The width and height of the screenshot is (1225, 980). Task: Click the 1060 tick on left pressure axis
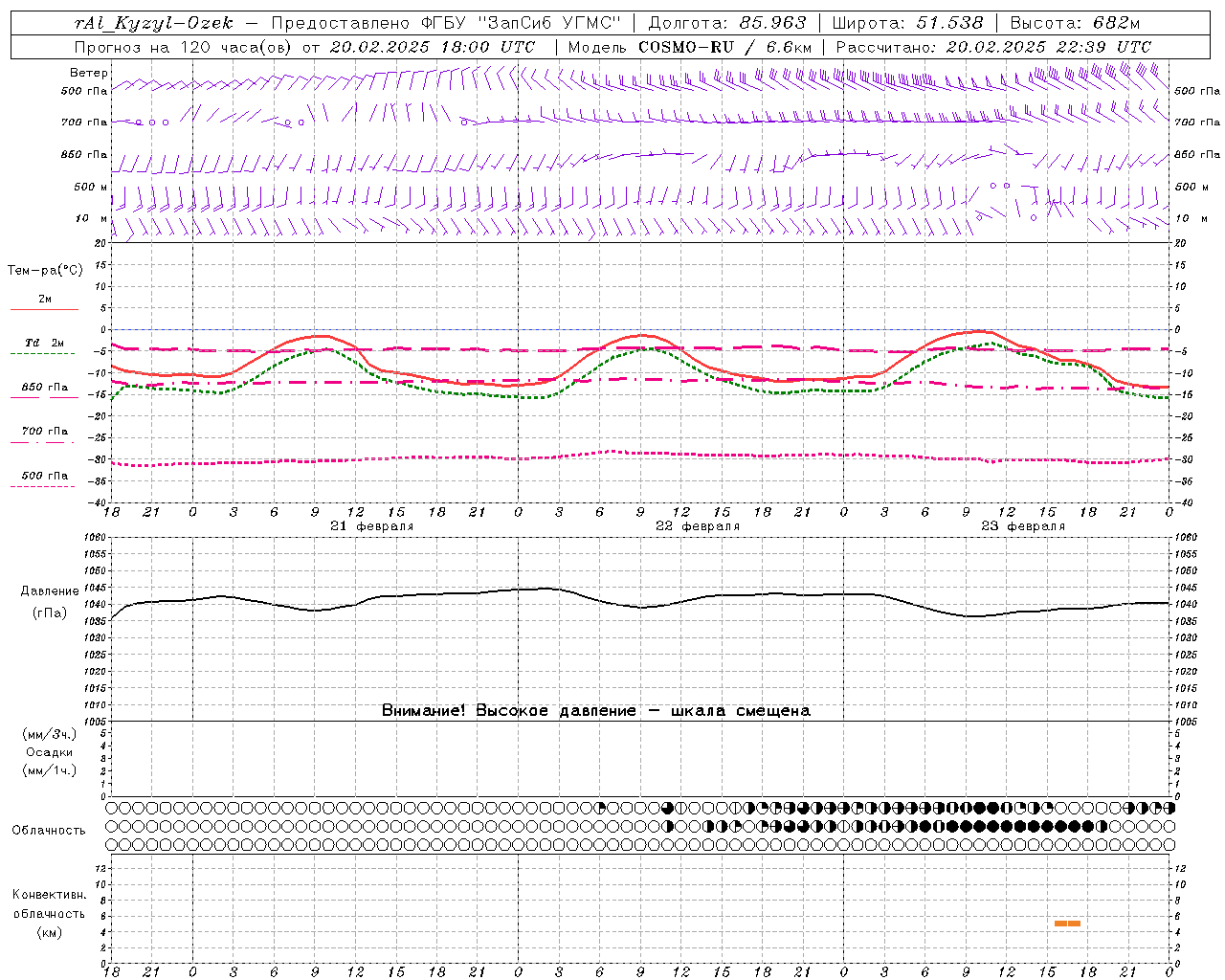[x=97, y=538]
